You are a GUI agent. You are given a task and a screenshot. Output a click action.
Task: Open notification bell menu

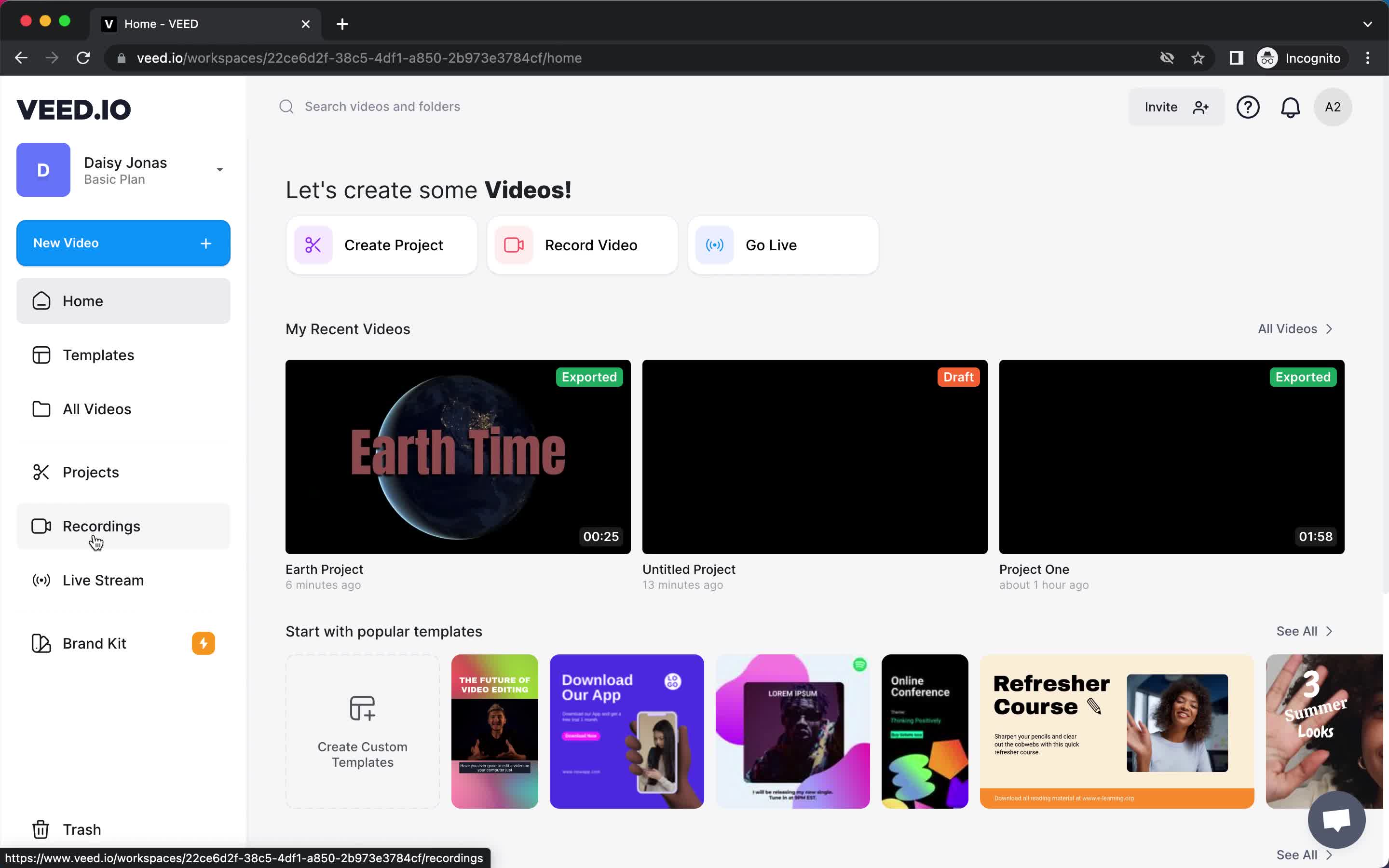tap(1290, 107)
